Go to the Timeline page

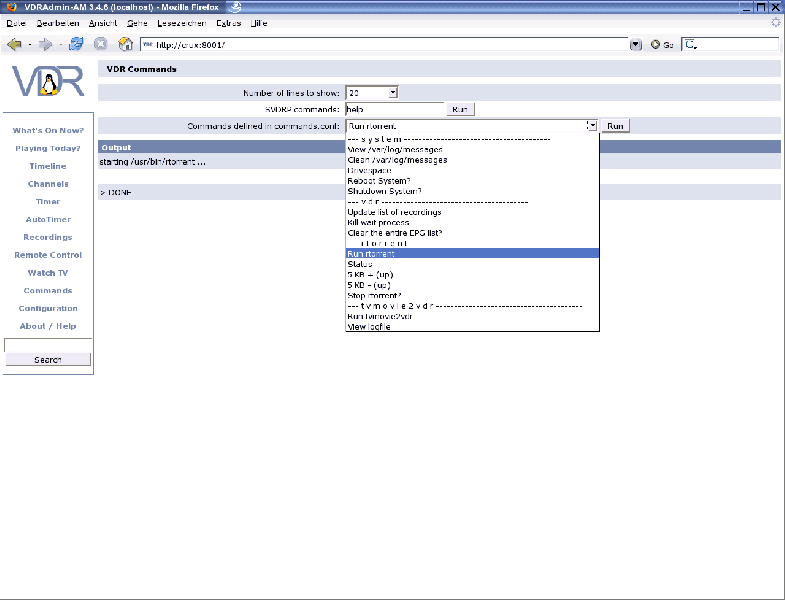tap(48, 166)
